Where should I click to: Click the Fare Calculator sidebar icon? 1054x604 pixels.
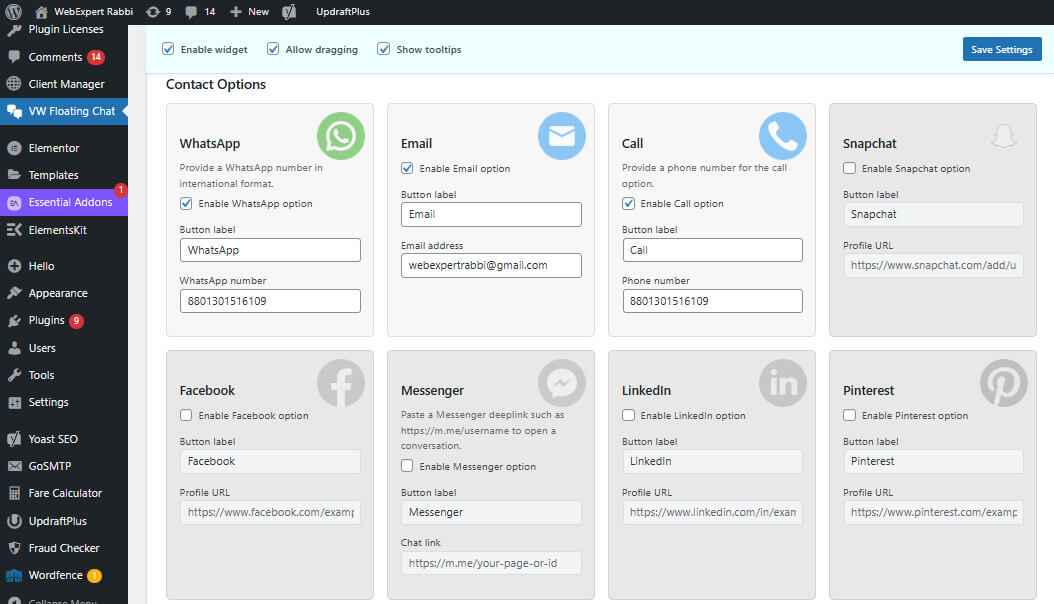(x=14, y=493)
